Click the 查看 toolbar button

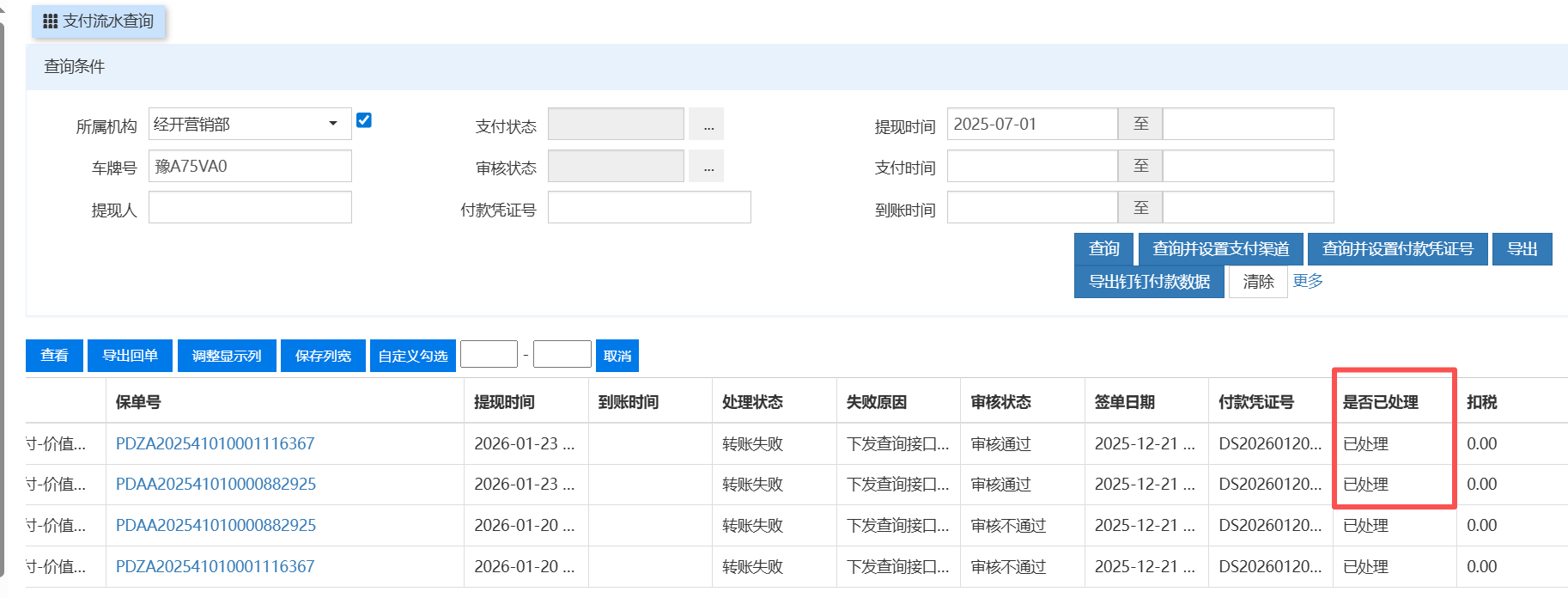[x=54, y=356]
